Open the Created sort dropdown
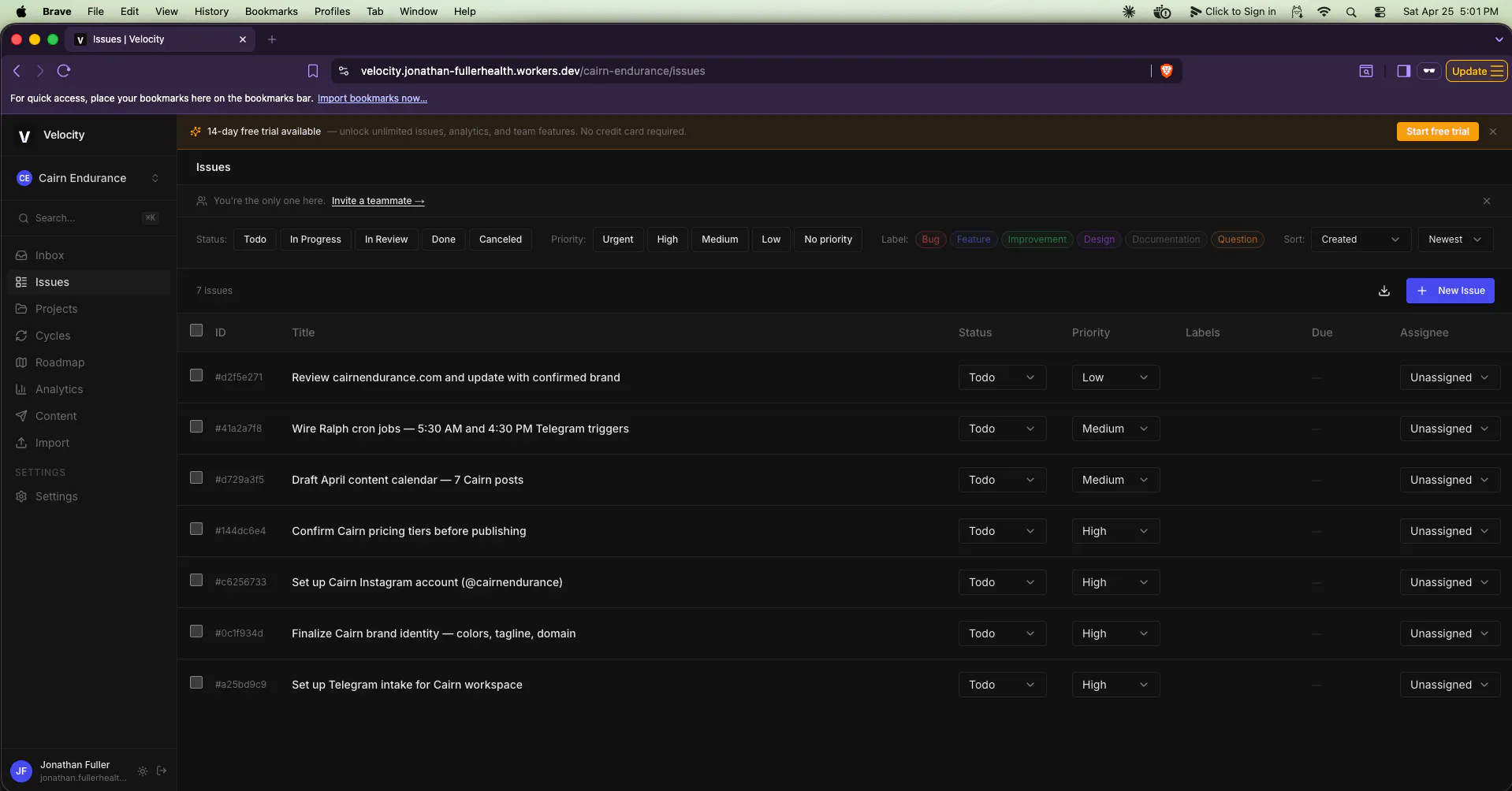Viewport: 1512px width, 791px height. (1361, 240)
